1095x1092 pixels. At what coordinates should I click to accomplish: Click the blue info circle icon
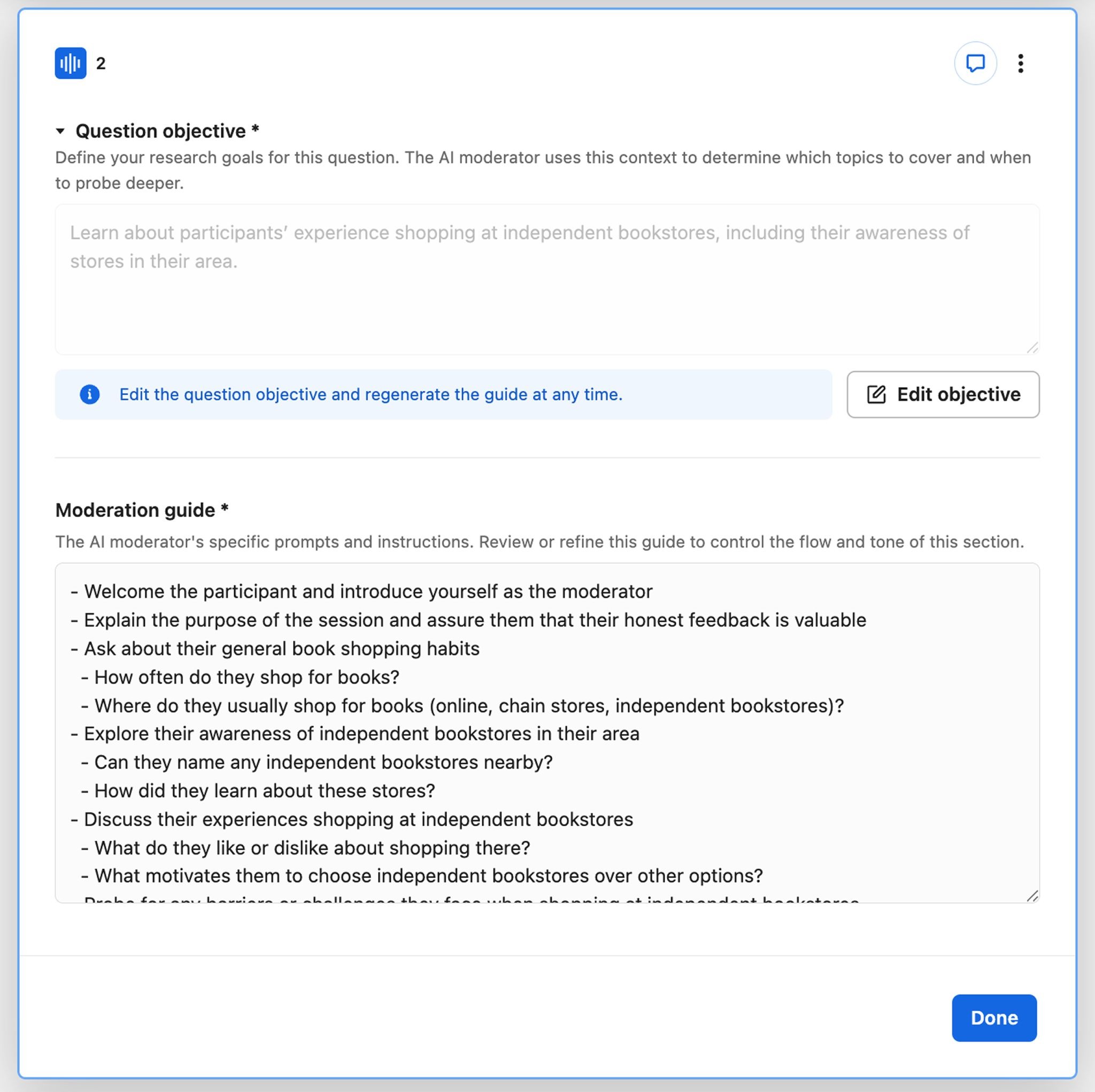(89, 395)
